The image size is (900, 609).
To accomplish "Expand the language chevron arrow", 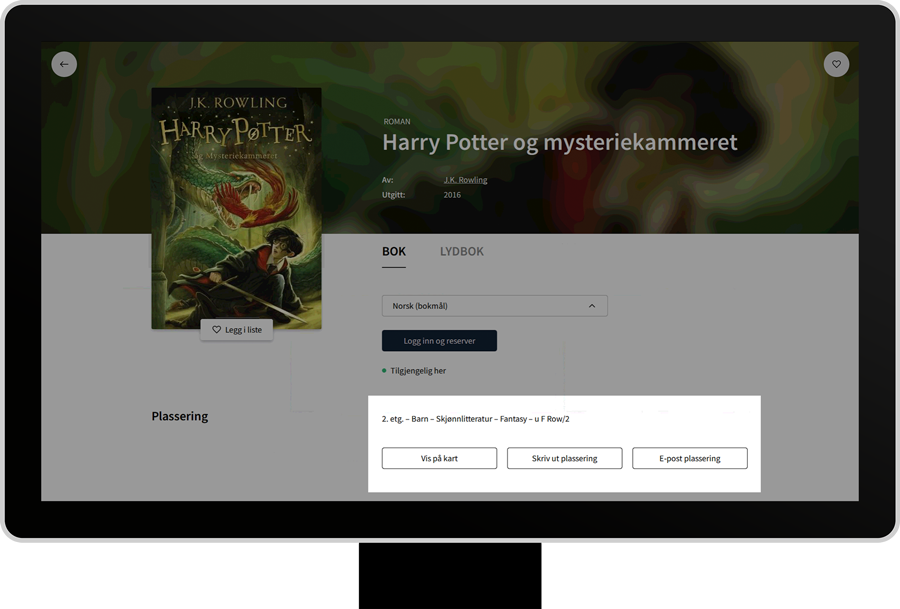I will [x=591, y=306].
